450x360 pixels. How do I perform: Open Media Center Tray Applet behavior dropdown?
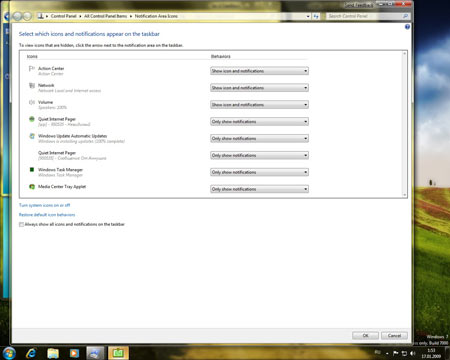[x=259, y=189]
